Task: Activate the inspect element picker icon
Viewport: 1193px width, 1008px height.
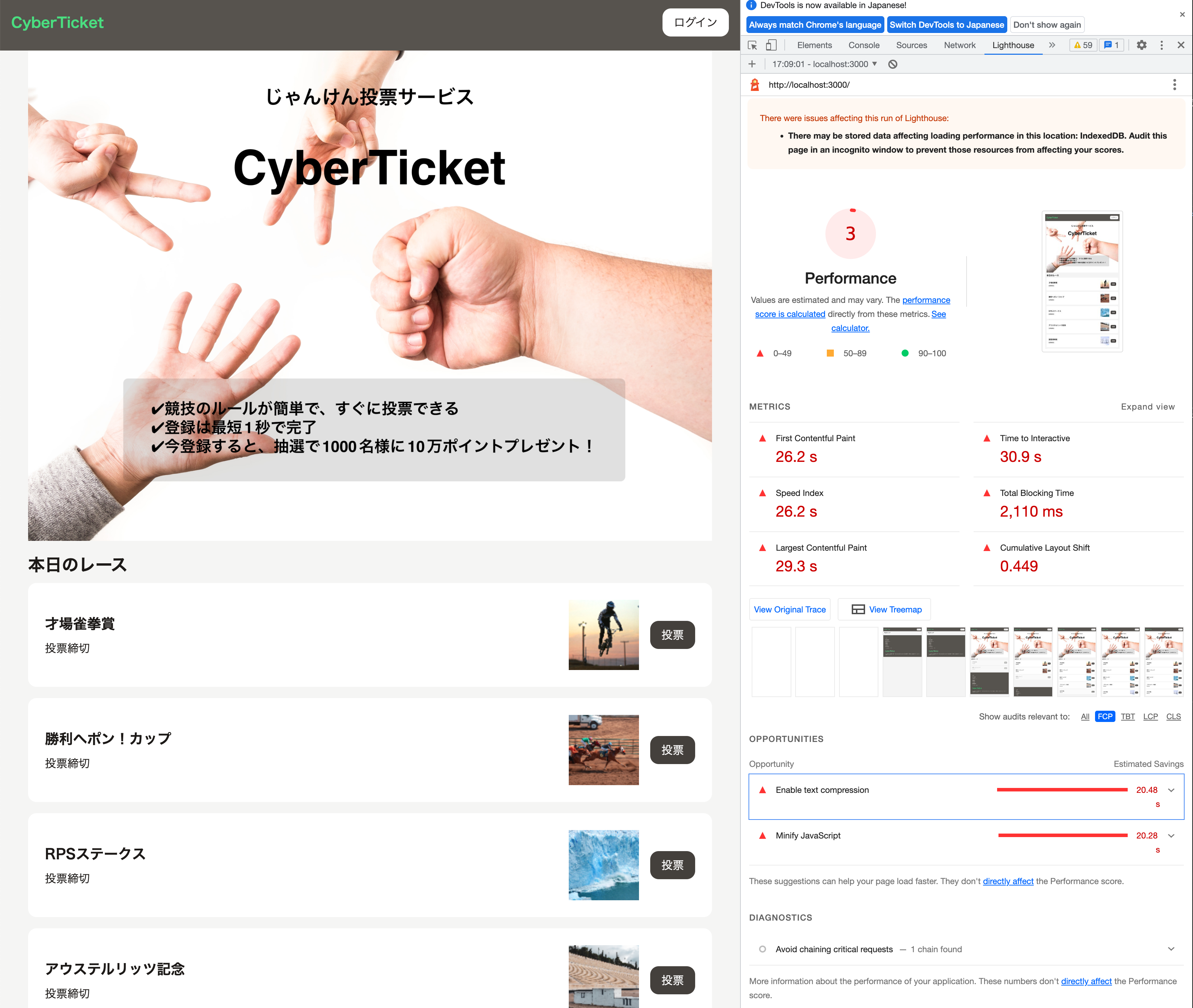Action: click(x=752, y=45)
